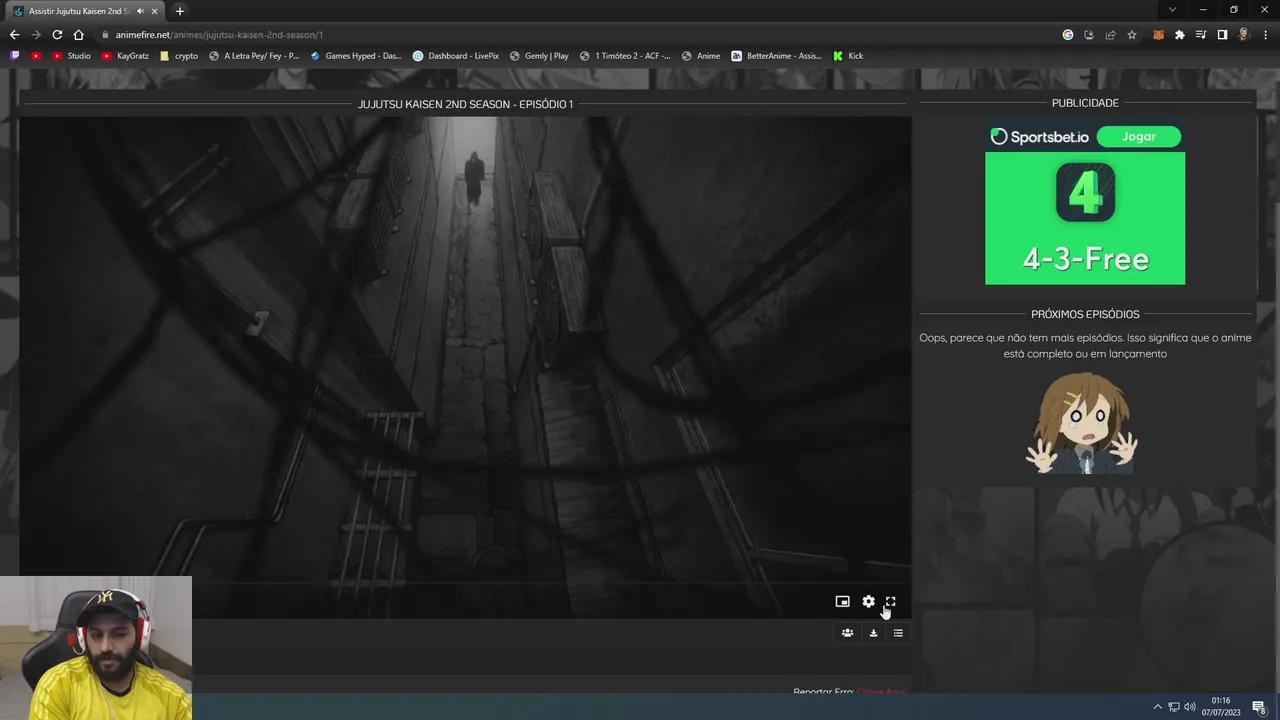
Task: Open the Google icon in address bar
Action: point(1068,35)
